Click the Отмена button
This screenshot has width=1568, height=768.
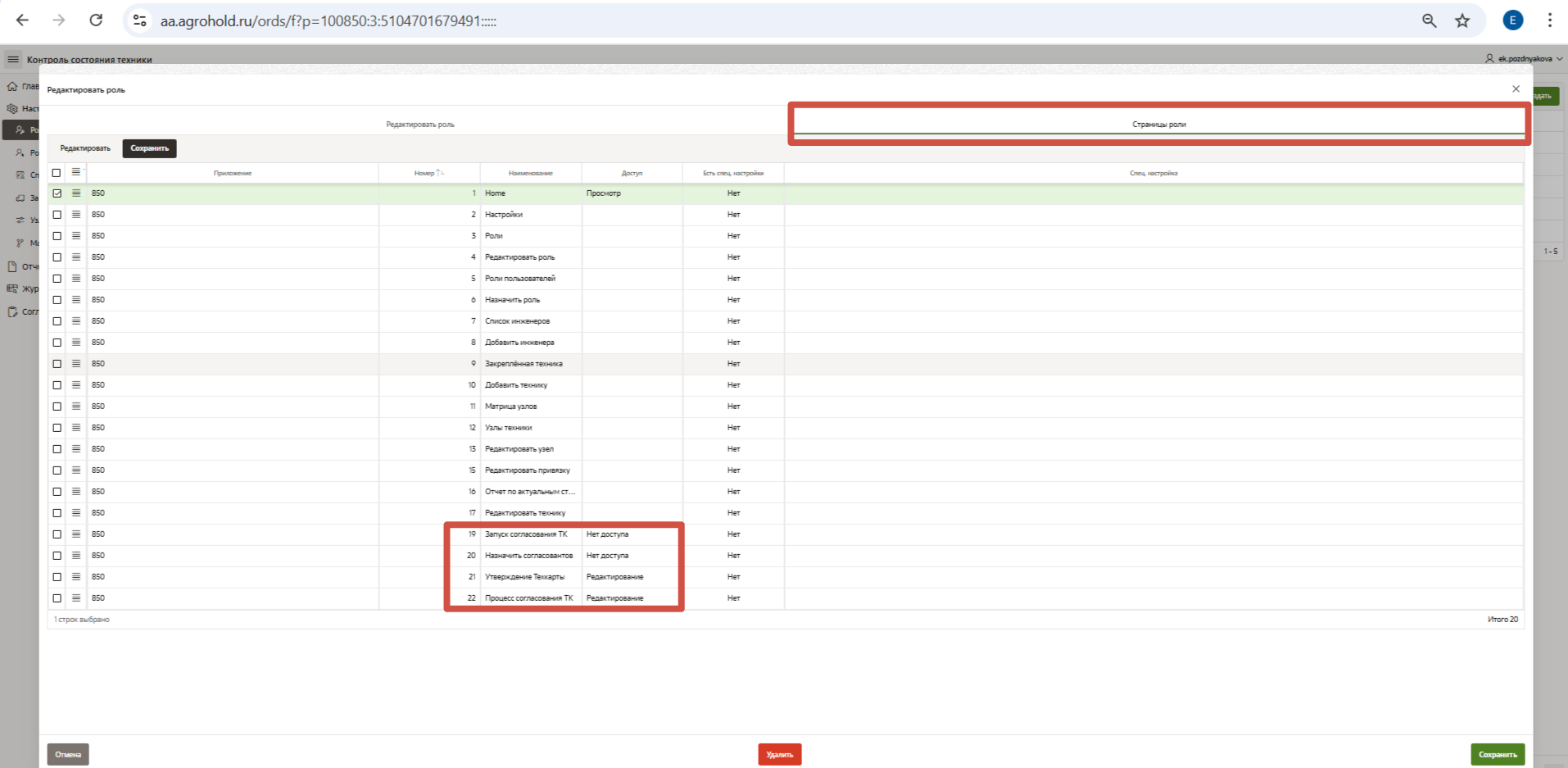point(68,754)
